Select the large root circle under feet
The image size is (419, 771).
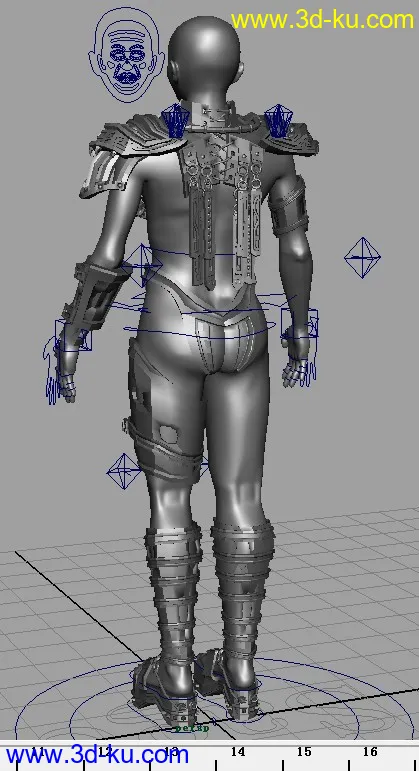(x=214, y=703)
